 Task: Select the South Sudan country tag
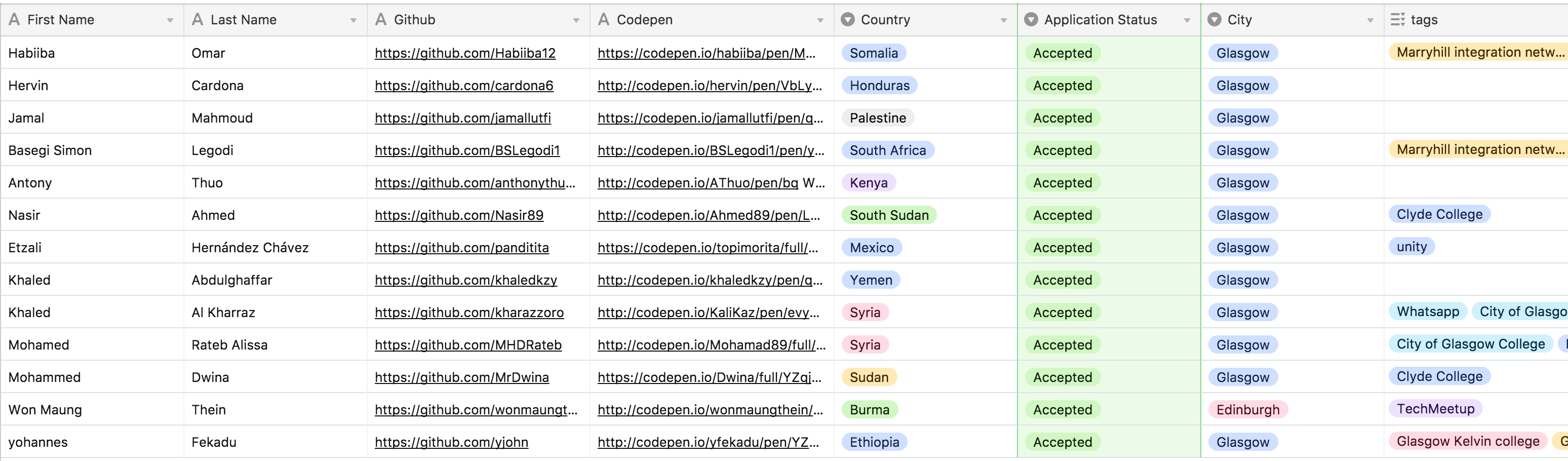[x=889, y=215]
